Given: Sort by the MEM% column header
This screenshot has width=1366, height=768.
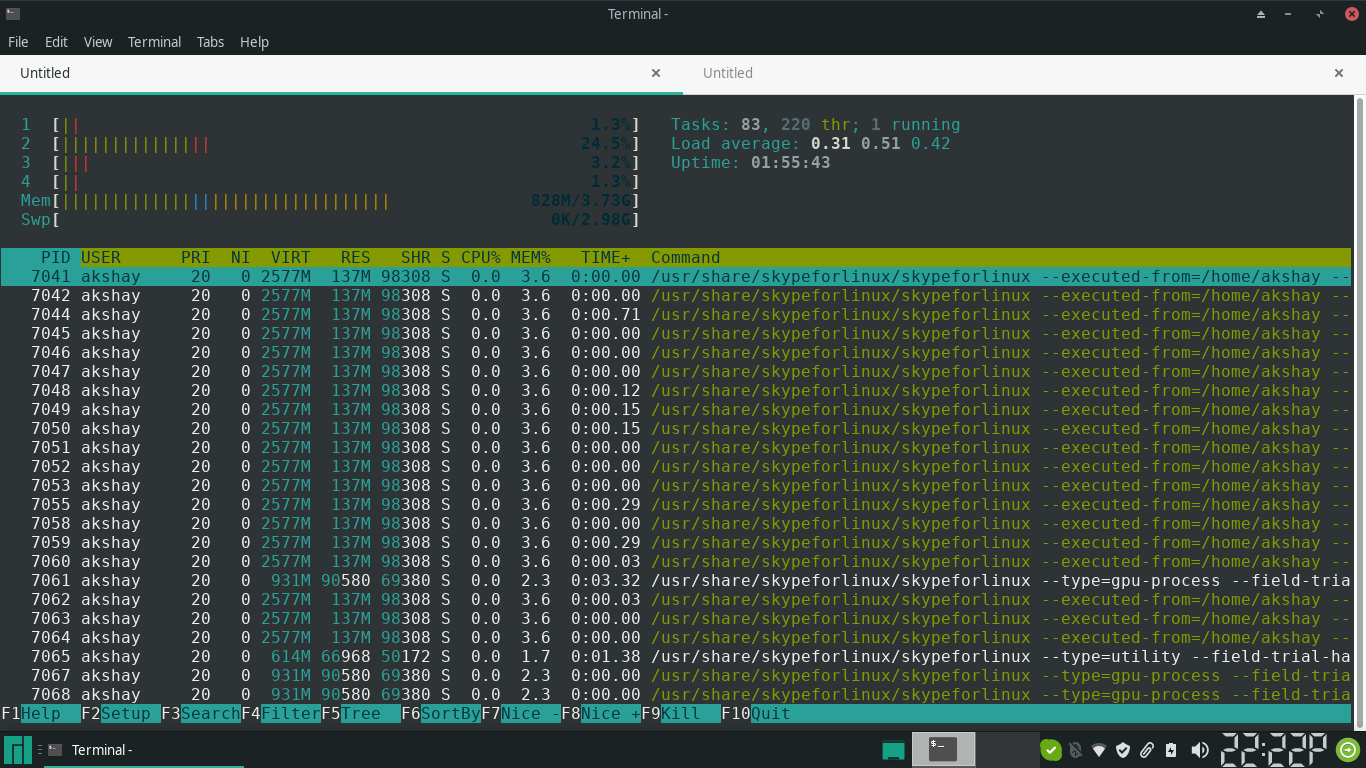Looking at the screenshot, I should (x=531, y=257).
